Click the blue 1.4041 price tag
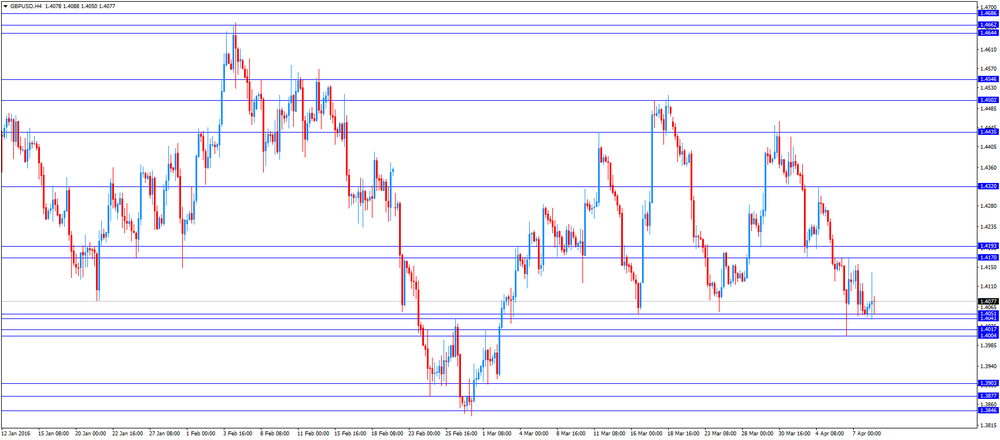This screenshot has height=440, width=1000. coord(988,318)
